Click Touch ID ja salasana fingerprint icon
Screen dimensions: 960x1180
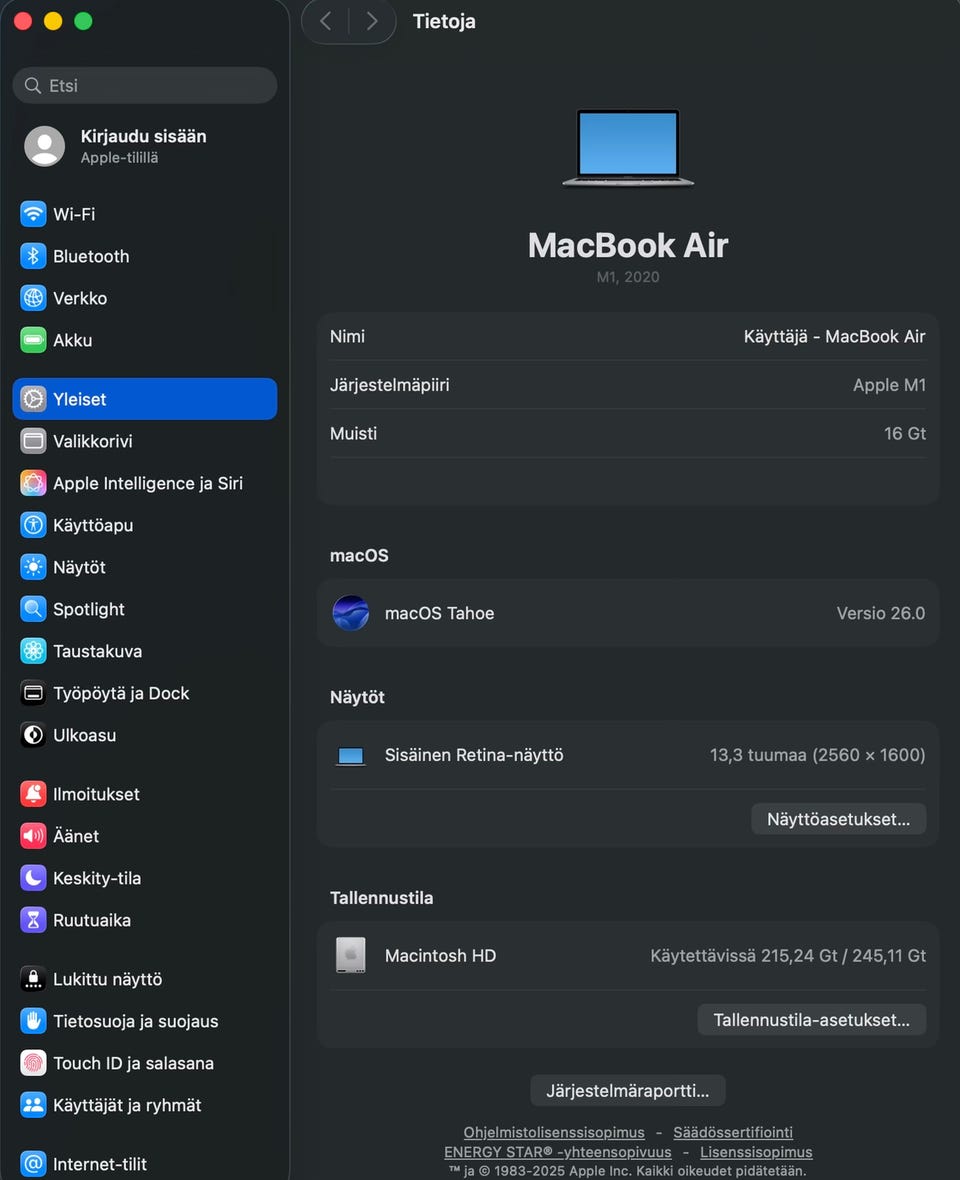tap(33, 1063)
